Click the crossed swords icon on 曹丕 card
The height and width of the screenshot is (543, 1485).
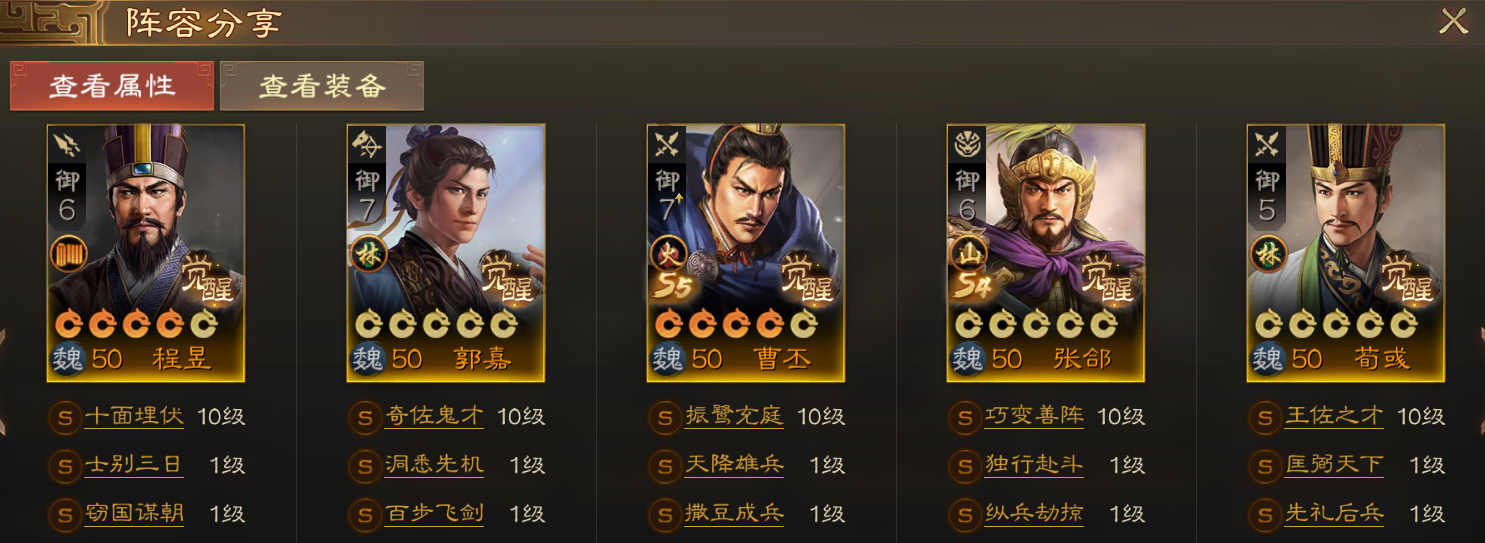pyautogui.click(x=667, y=145)
